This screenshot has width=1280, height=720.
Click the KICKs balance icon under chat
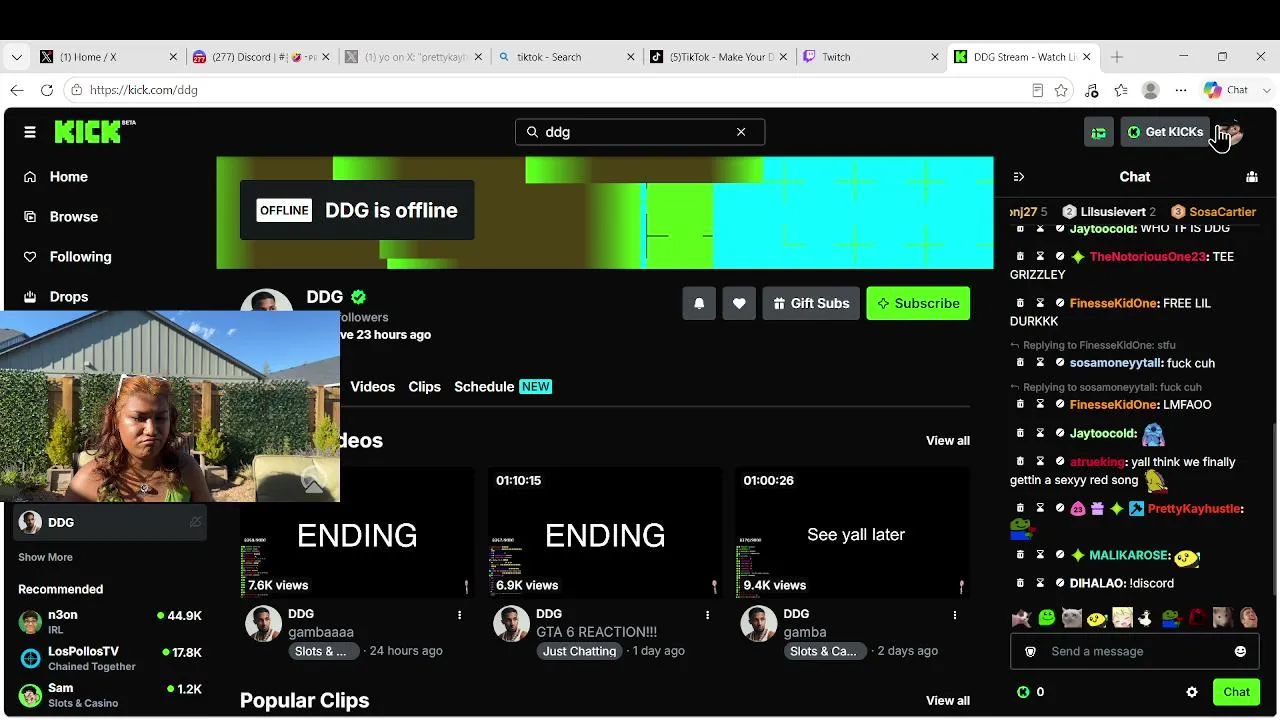tap(1023, 692)
